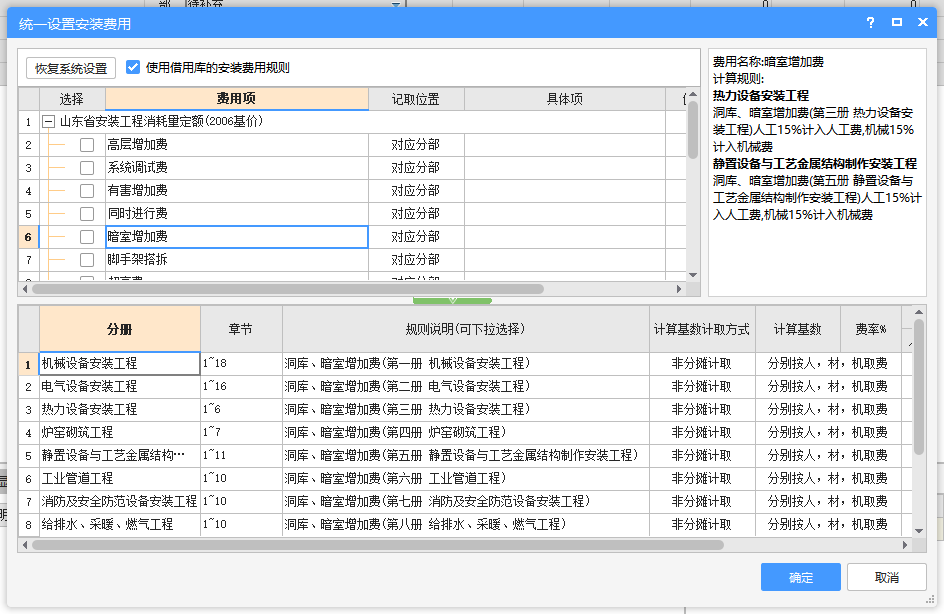This screenshot has width=944, height=614.
Task: Open rule dropdown for 第四册 炉窑砌筑工程
Action: pos(465,432)
